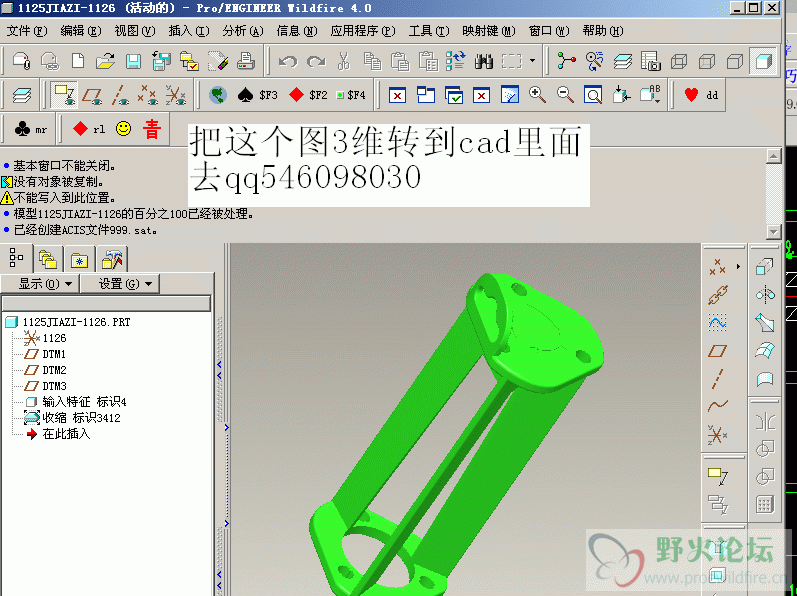Open the 编辑(E) menu
This screenshot has width=797, height=596.
(x=81, y=31)
